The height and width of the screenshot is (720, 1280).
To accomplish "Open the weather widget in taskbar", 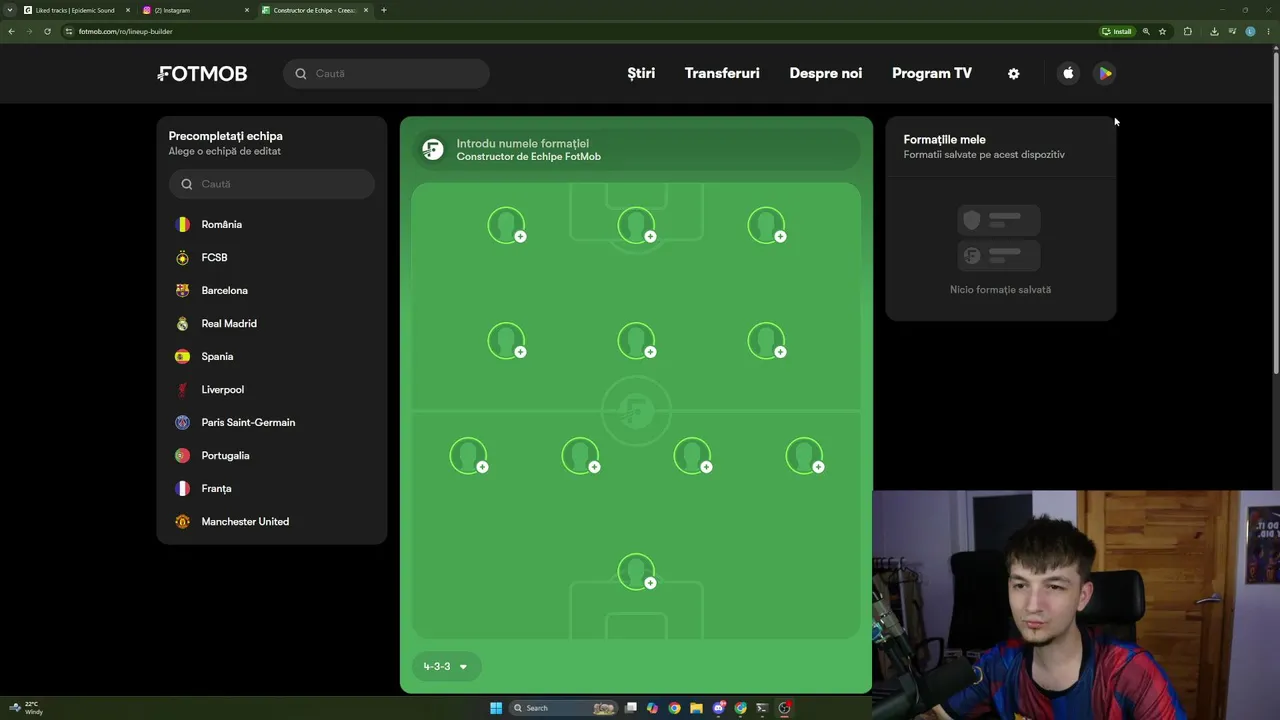I will pos(27,708).
